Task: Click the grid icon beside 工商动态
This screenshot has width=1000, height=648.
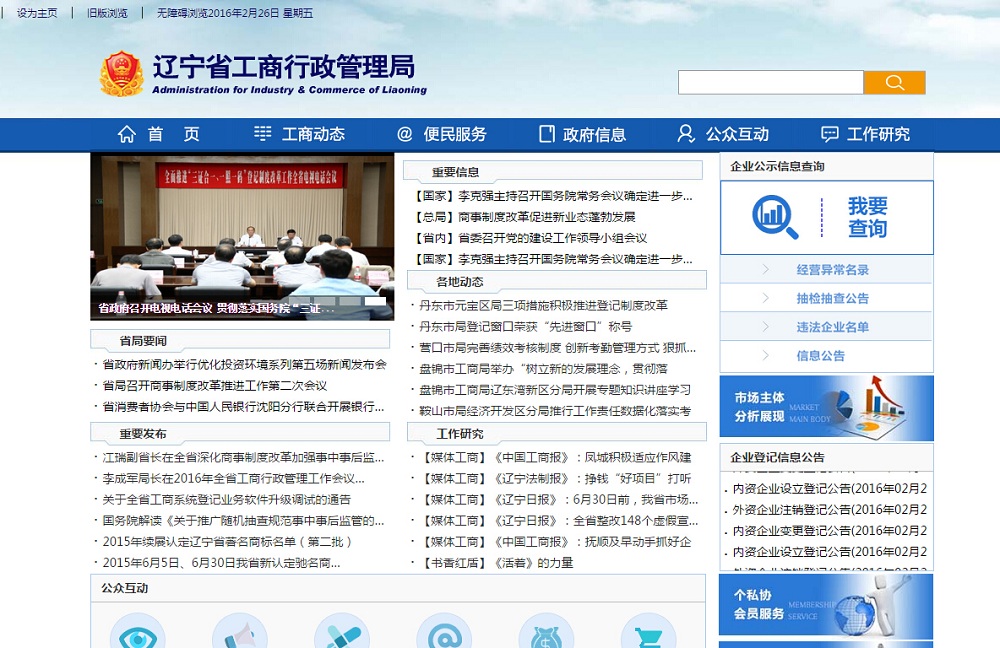Action: [262, 133]
